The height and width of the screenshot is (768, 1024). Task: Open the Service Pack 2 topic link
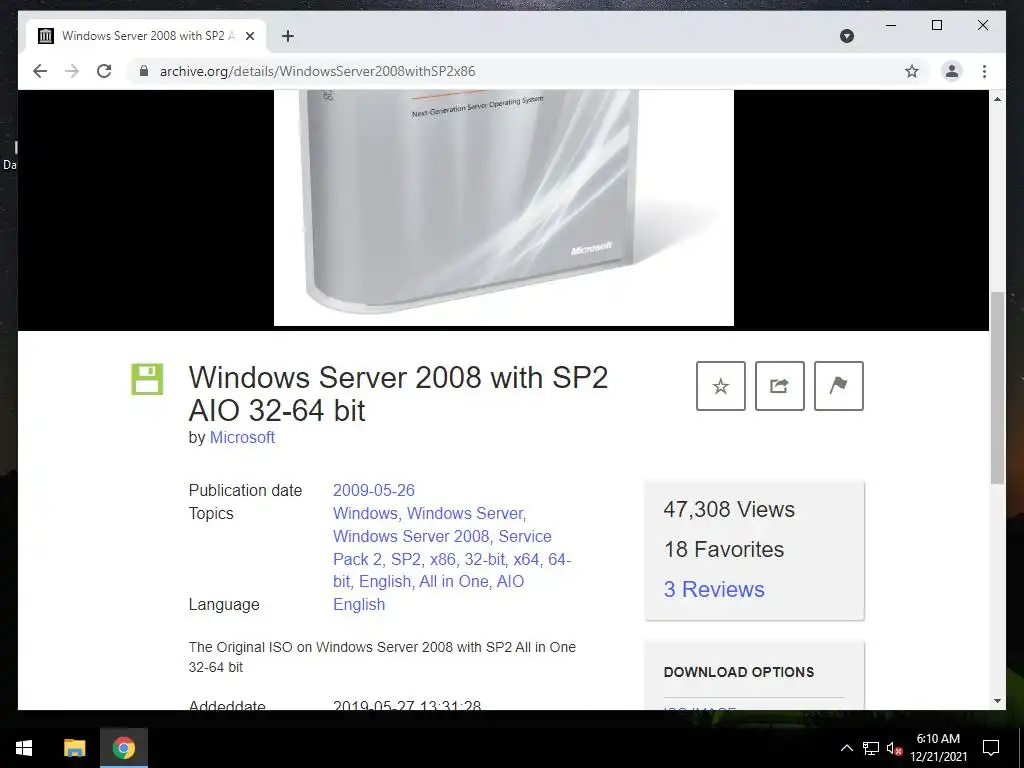pos(442,548)
